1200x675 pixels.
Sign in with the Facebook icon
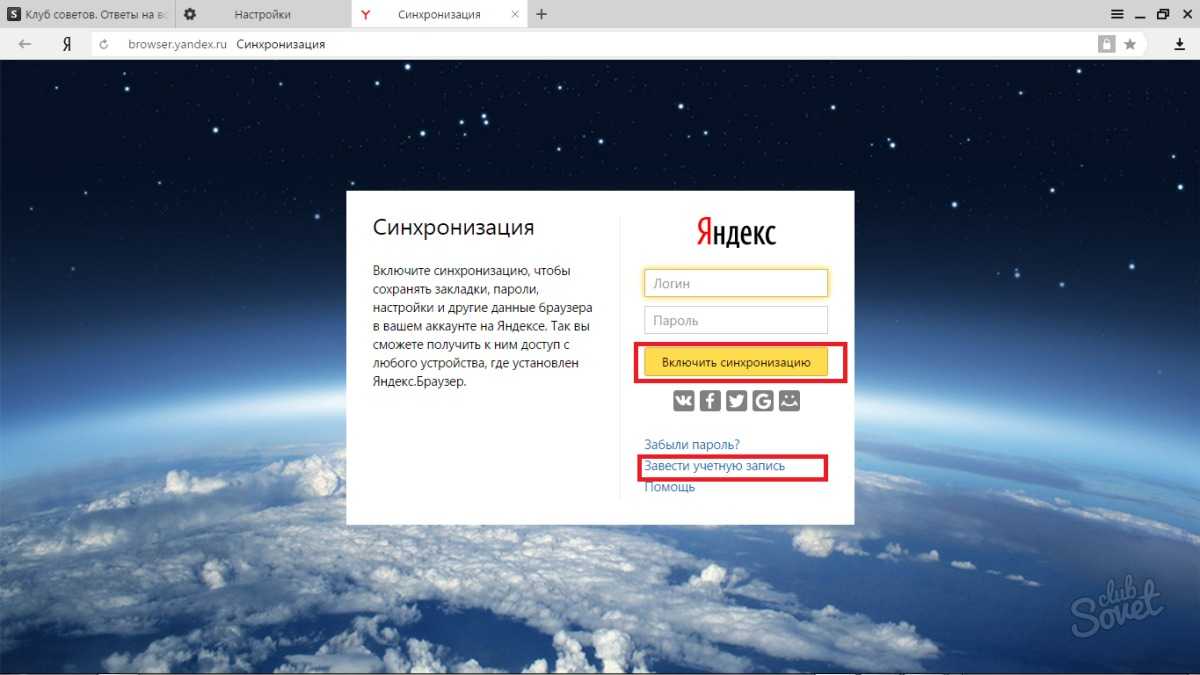click(x=710, y=401)
